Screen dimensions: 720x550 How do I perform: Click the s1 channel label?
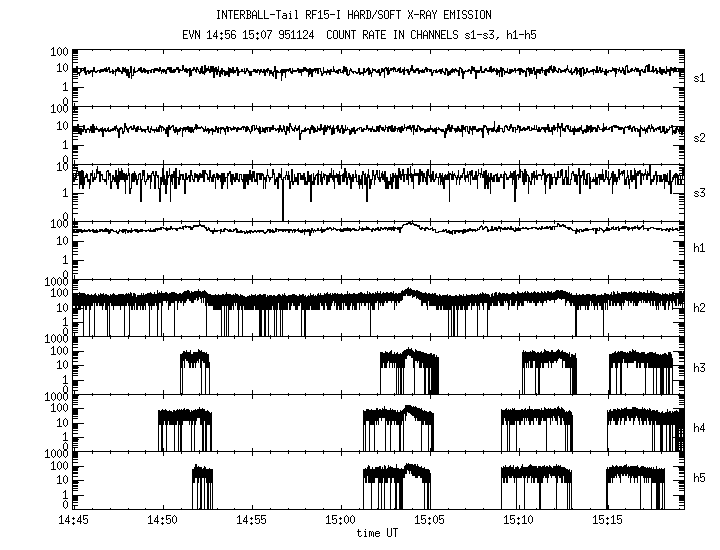(699, 79)
